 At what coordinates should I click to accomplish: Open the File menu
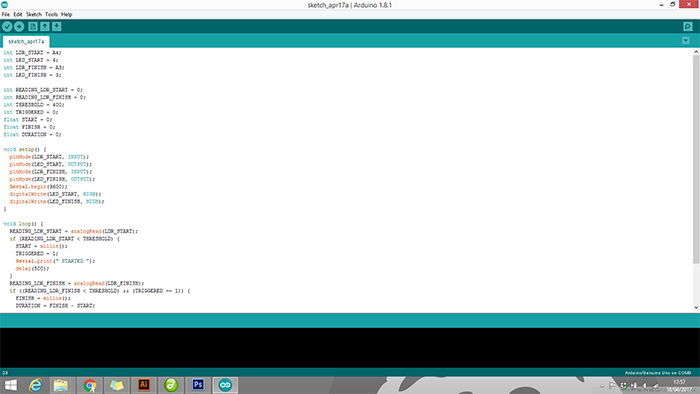pyautogui.click(x=5, y=14)
